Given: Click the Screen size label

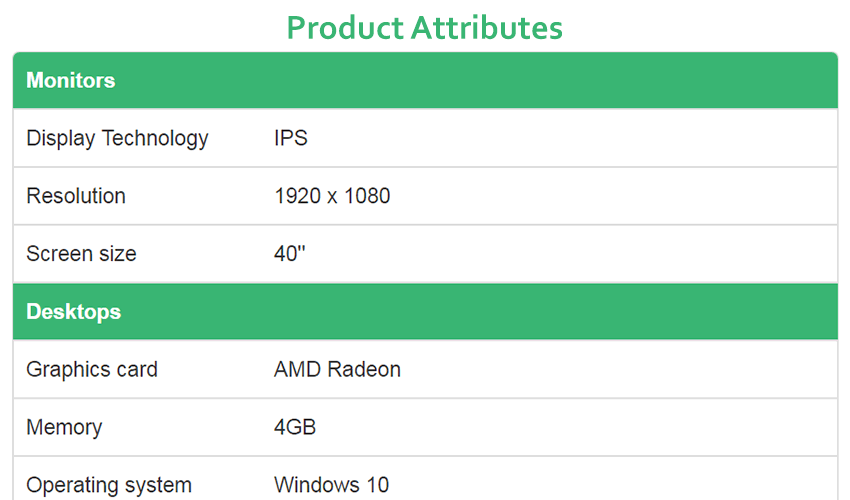Looking at the screenshot, I should [x=81, y=254].
